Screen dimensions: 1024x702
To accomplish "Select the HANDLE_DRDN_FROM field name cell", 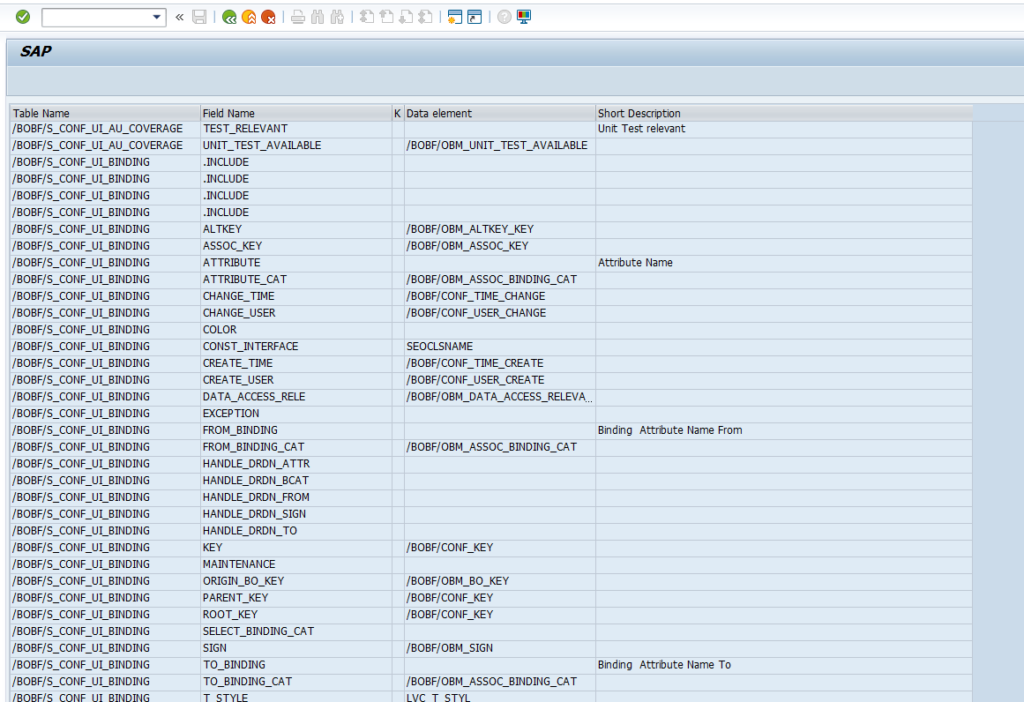I will point(296,498).
